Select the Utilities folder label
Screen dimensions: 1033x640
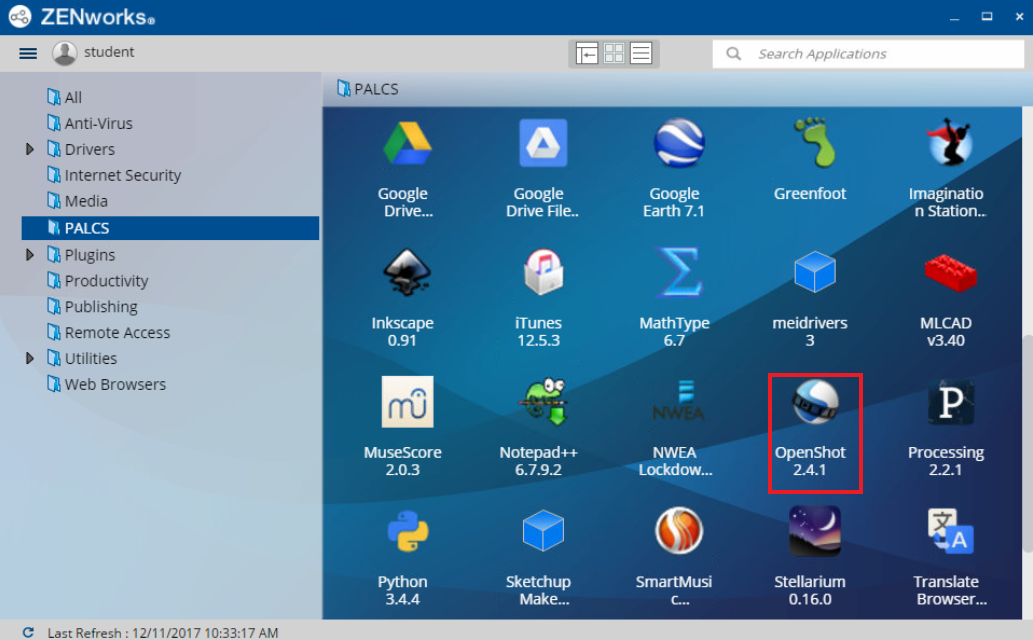coord(91,359)
